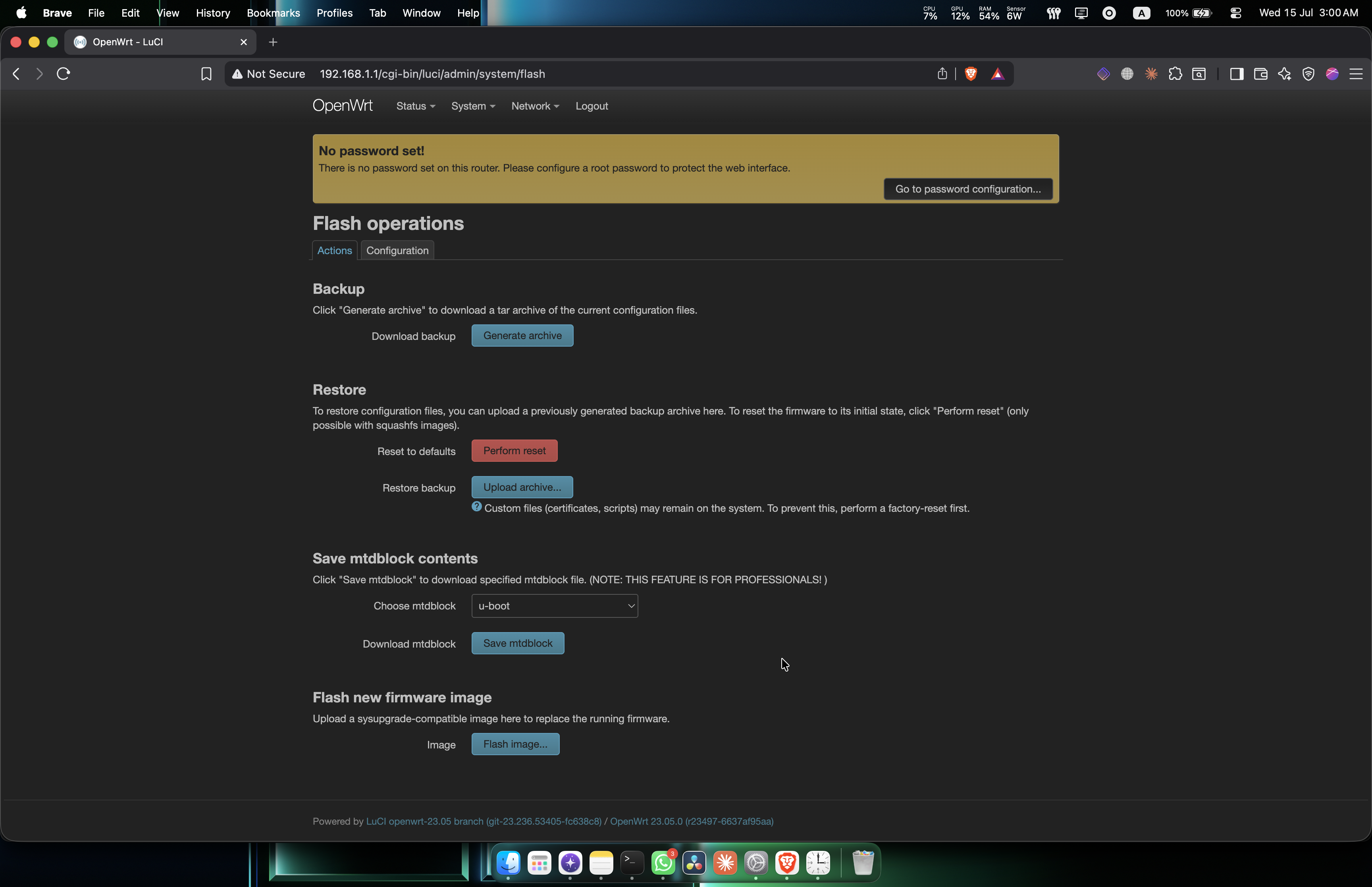
Task: Expand the System navigation dropdown
Action: pyautogui.click(x=473, y=106)
